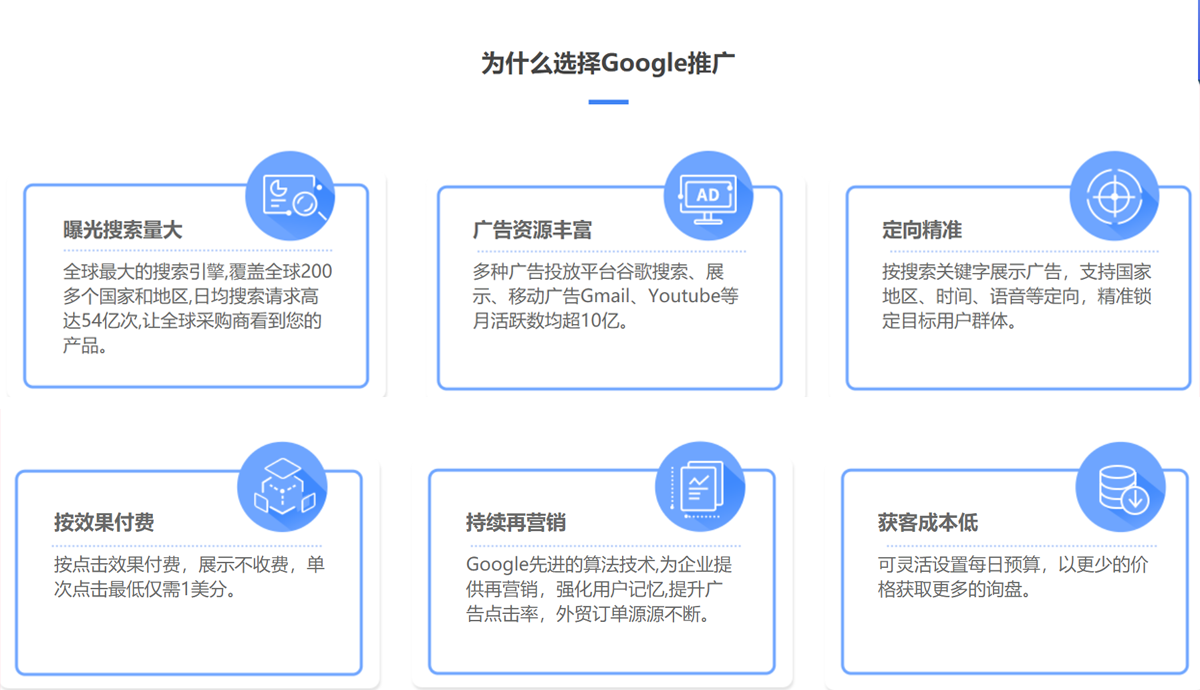Image resolution: width=1200 pixels, height=690 pixels.
Task: Click the 按效果付费 card title
Action: pos(104,522)
